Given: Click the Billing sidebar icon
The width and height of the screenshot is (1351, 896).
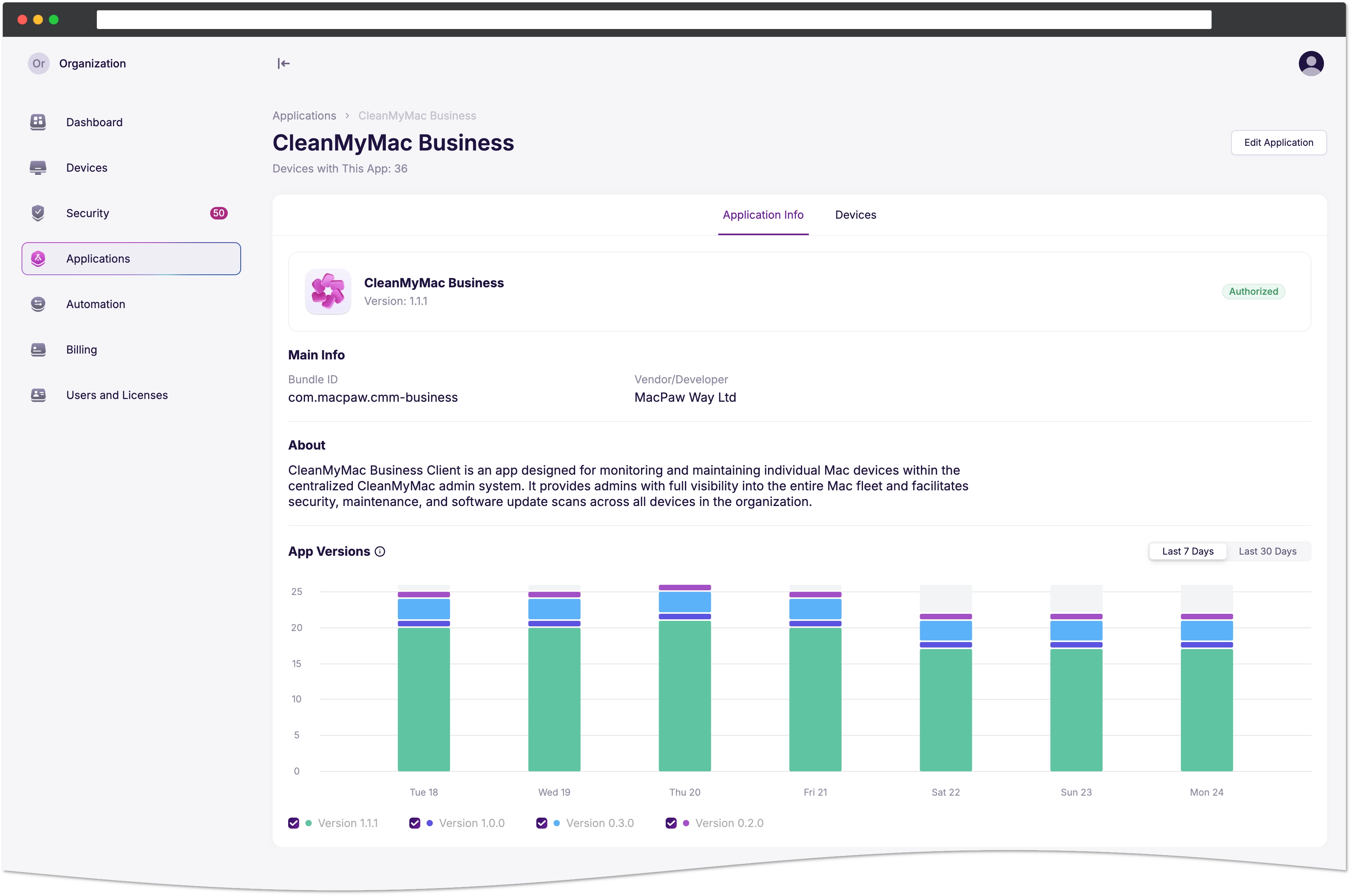Looking at the screenshot, I should coord(38,349).
